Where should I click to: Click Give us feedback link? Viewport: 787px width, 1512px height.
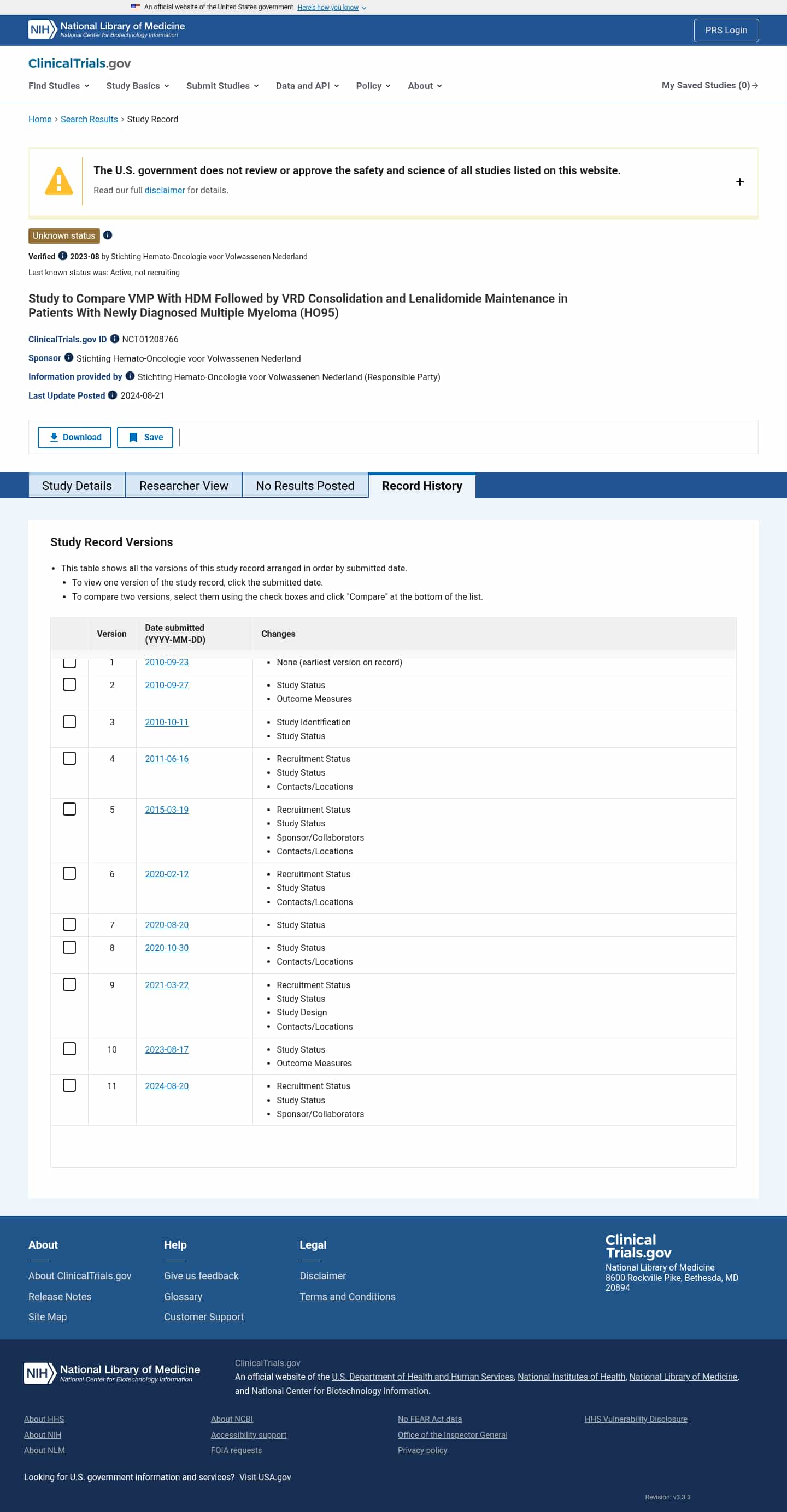coord(202,1275)
